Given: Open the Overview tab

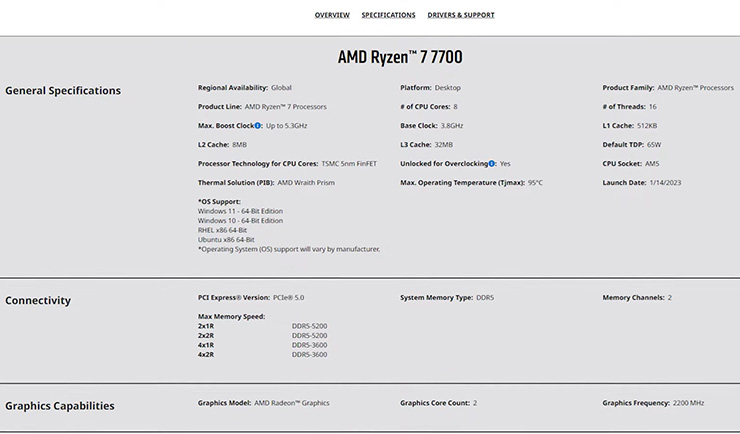Looking at the screenshot, I should [332, 15].
